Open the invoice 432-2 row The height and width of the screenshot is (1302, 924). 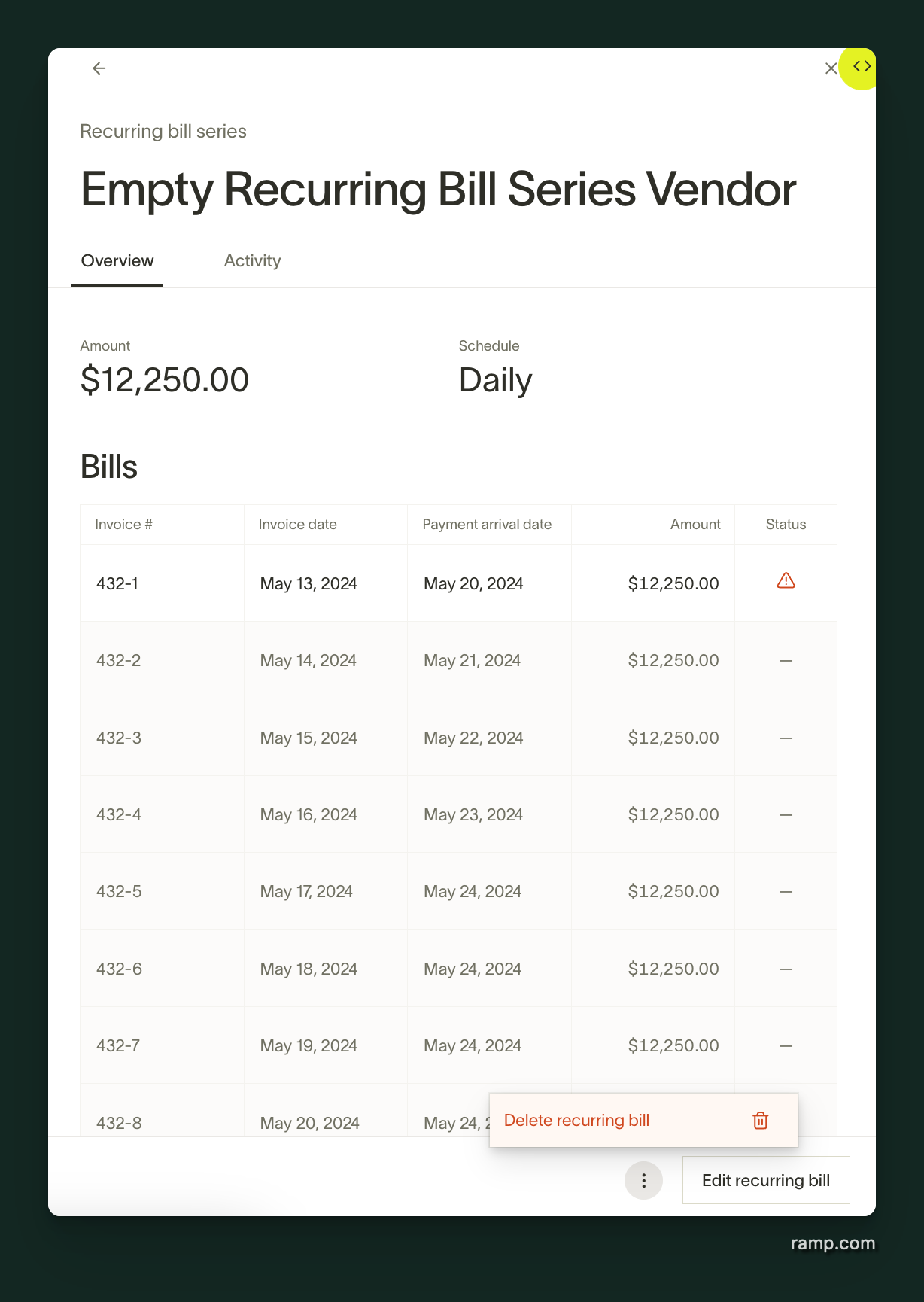[458, 660]
